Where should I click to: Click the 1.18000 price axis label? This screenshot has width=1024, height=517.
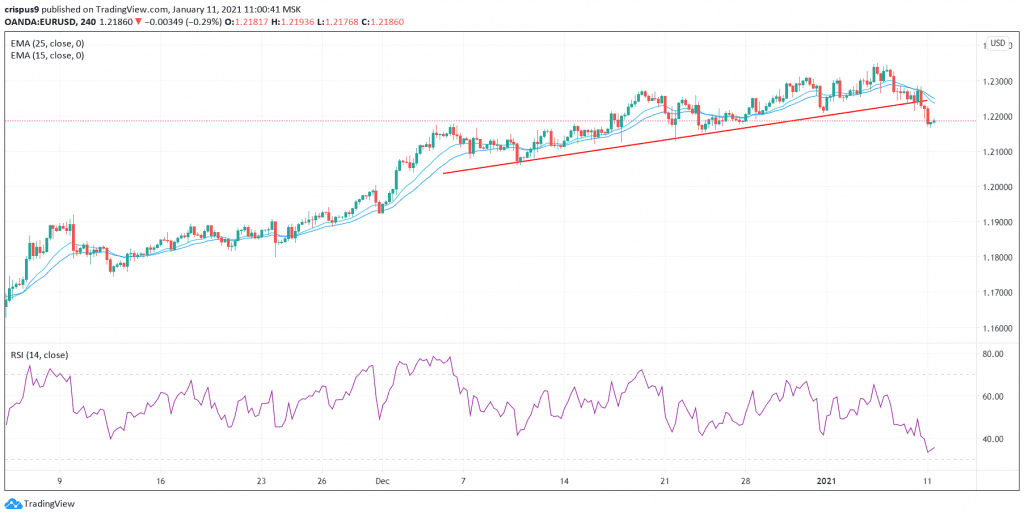click(999, 258)
